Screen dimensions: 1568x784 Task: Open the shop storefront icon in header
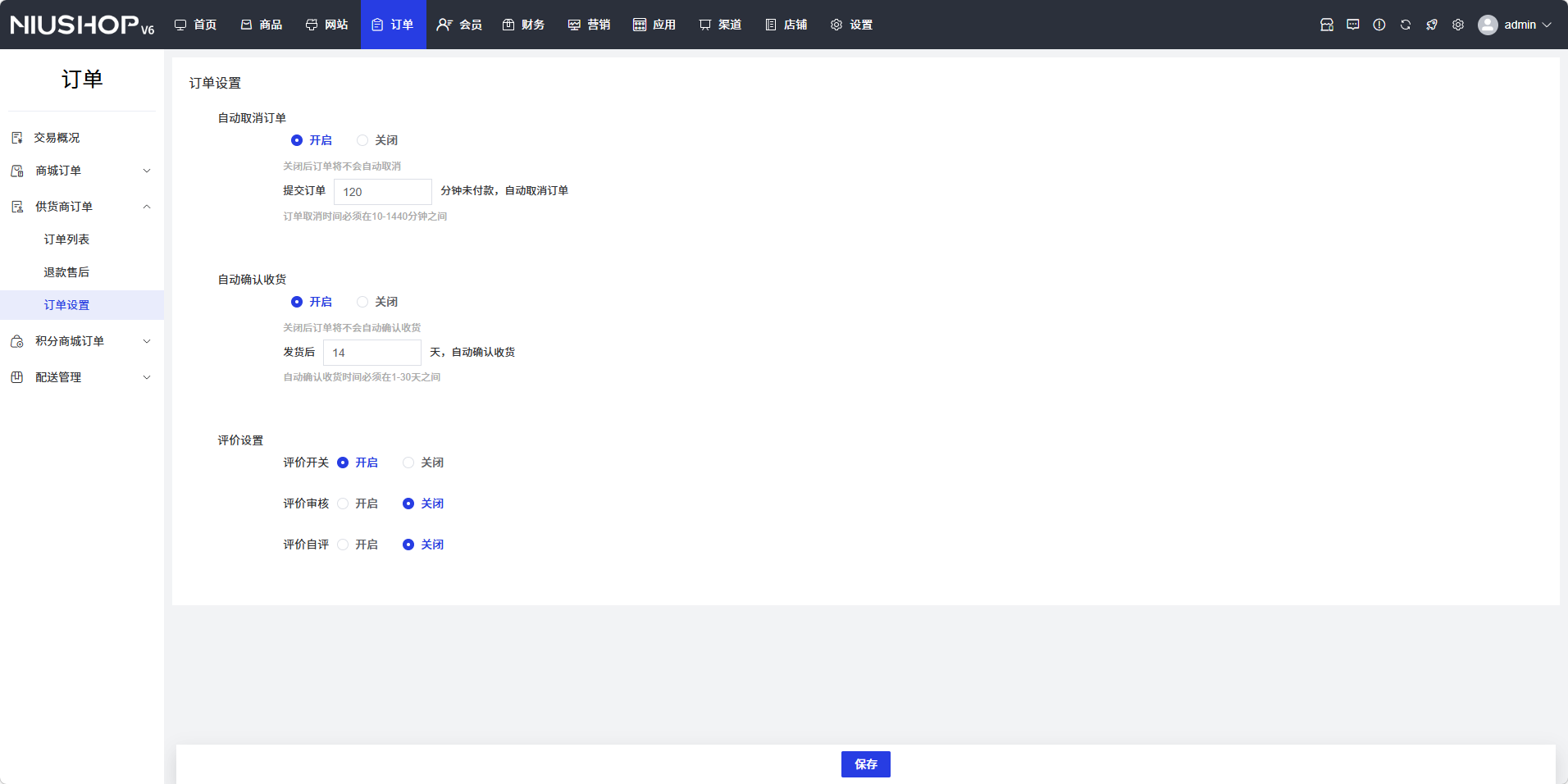[1327, 25]
